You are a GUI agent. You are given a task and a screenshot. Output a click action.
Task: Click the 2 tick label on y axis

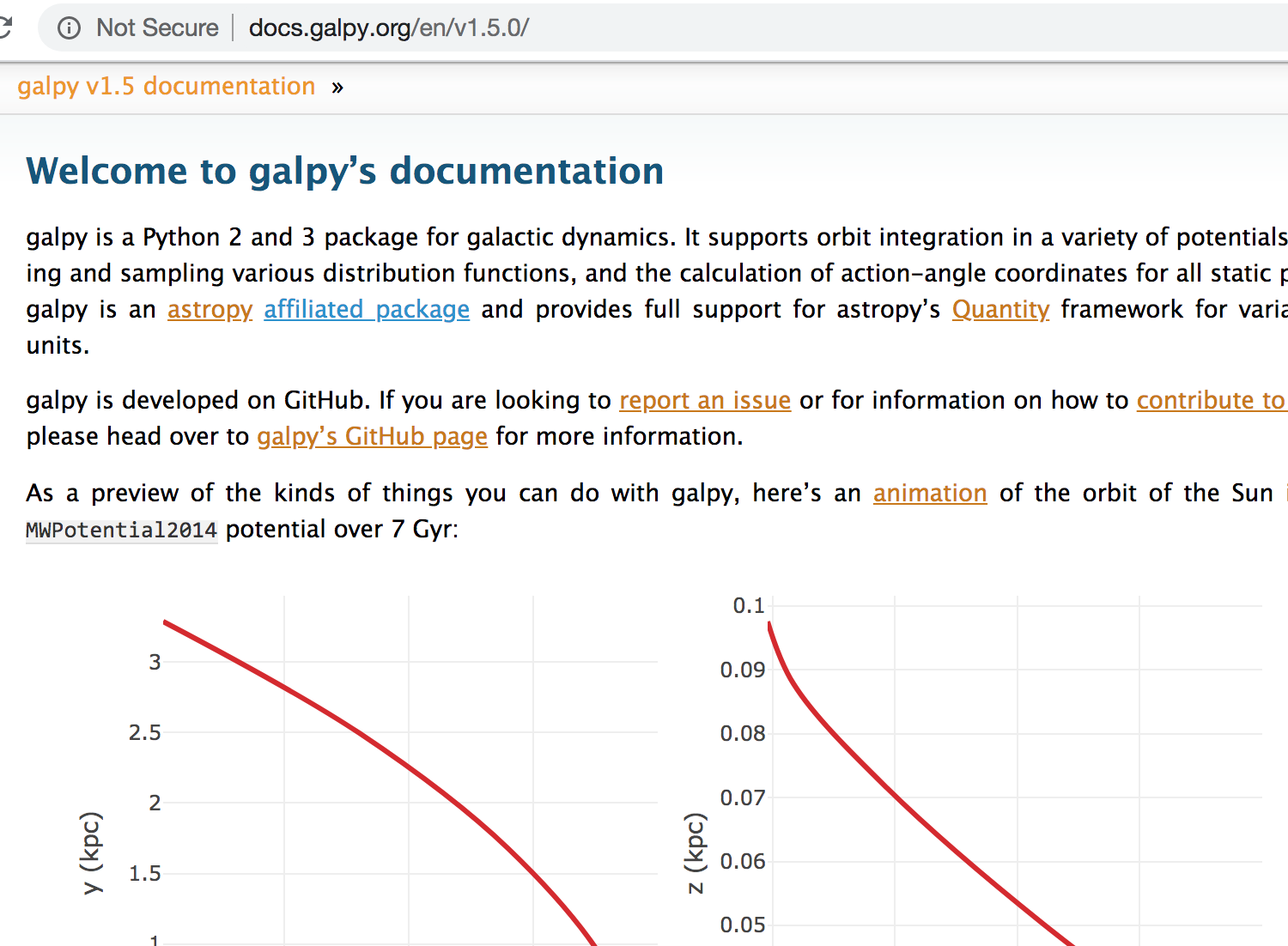[x=155, y=803]
